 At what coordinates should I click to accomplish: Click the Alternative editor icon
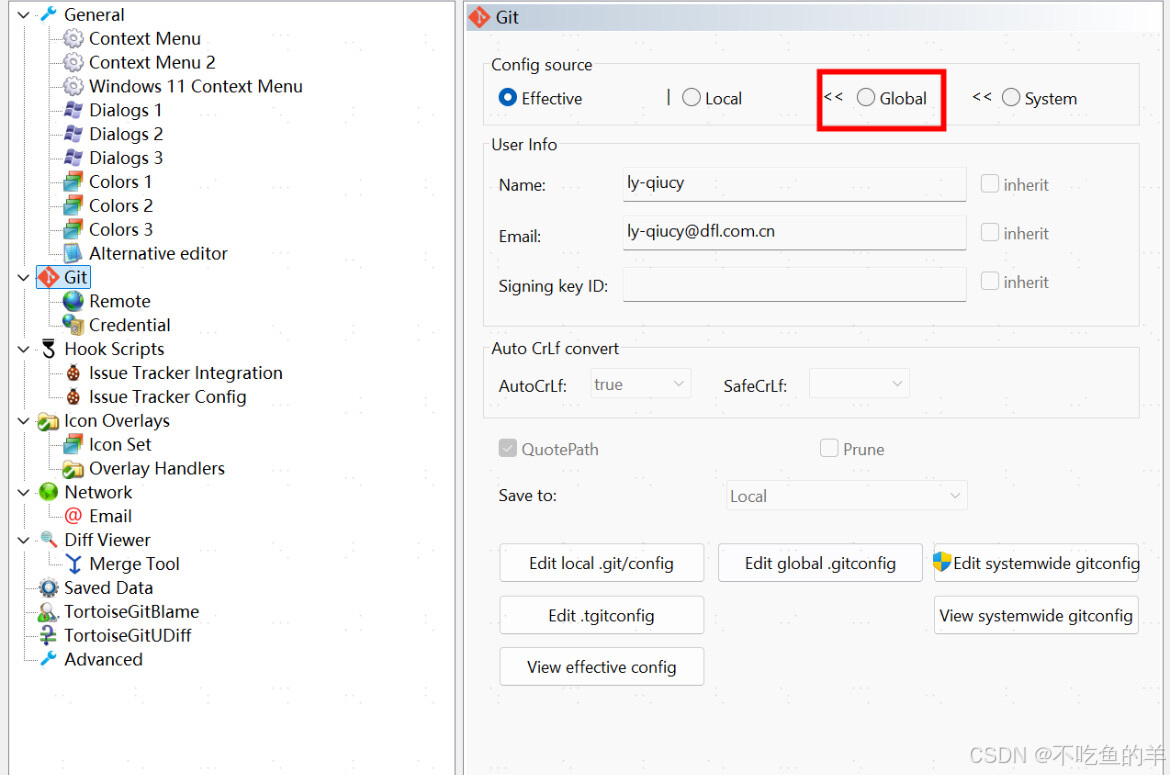(73, 253)
